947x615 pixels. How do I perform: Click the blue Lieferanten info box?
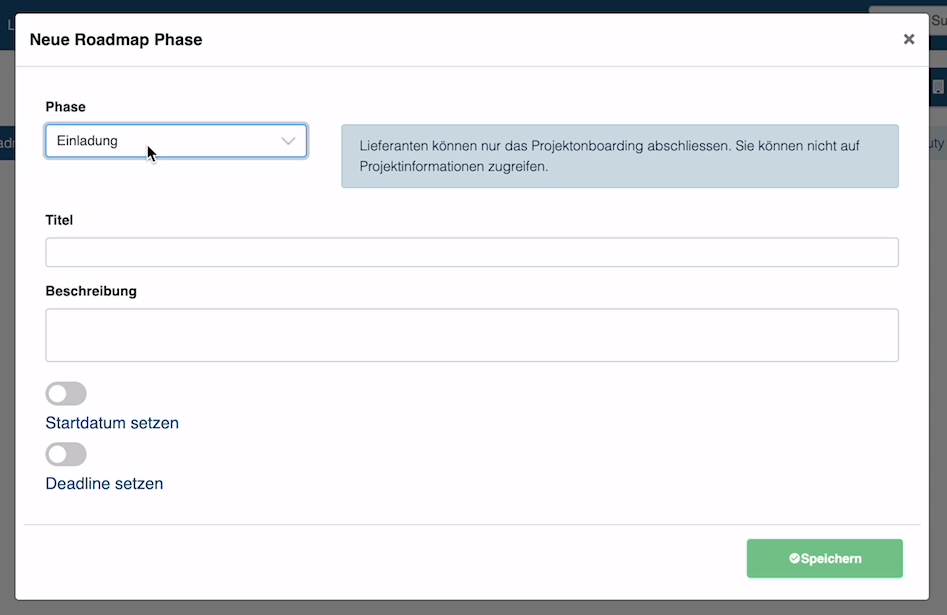point(621,156)
